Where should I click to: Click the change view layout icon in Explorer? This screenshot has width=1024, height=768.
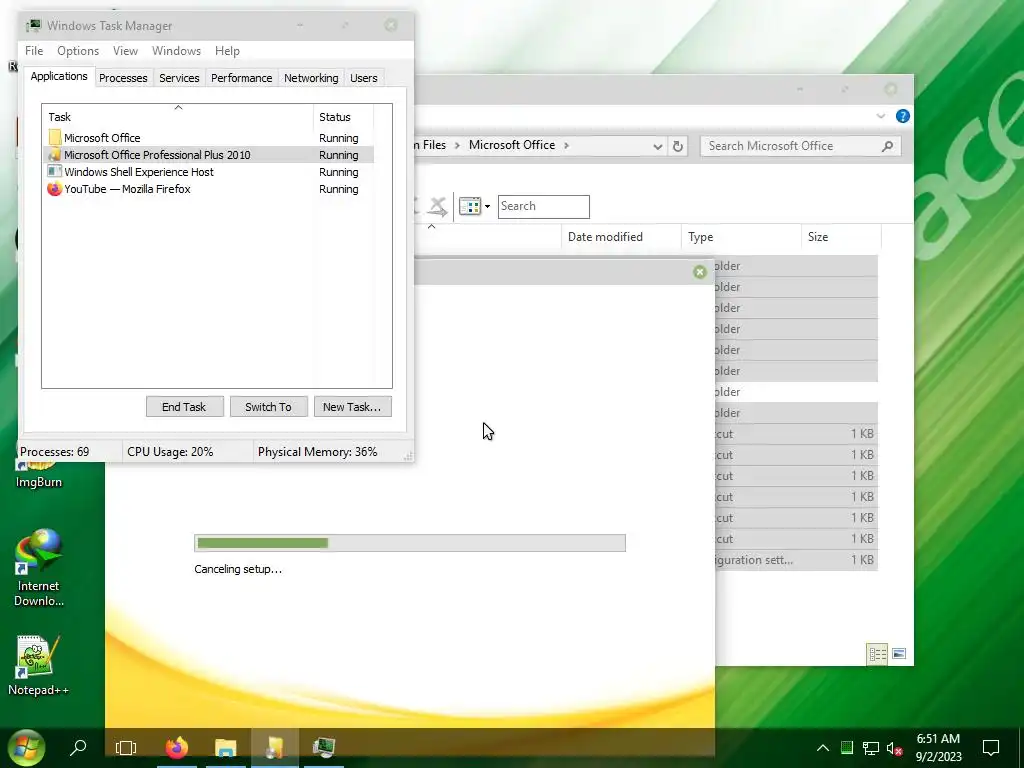tap(470, 206)
